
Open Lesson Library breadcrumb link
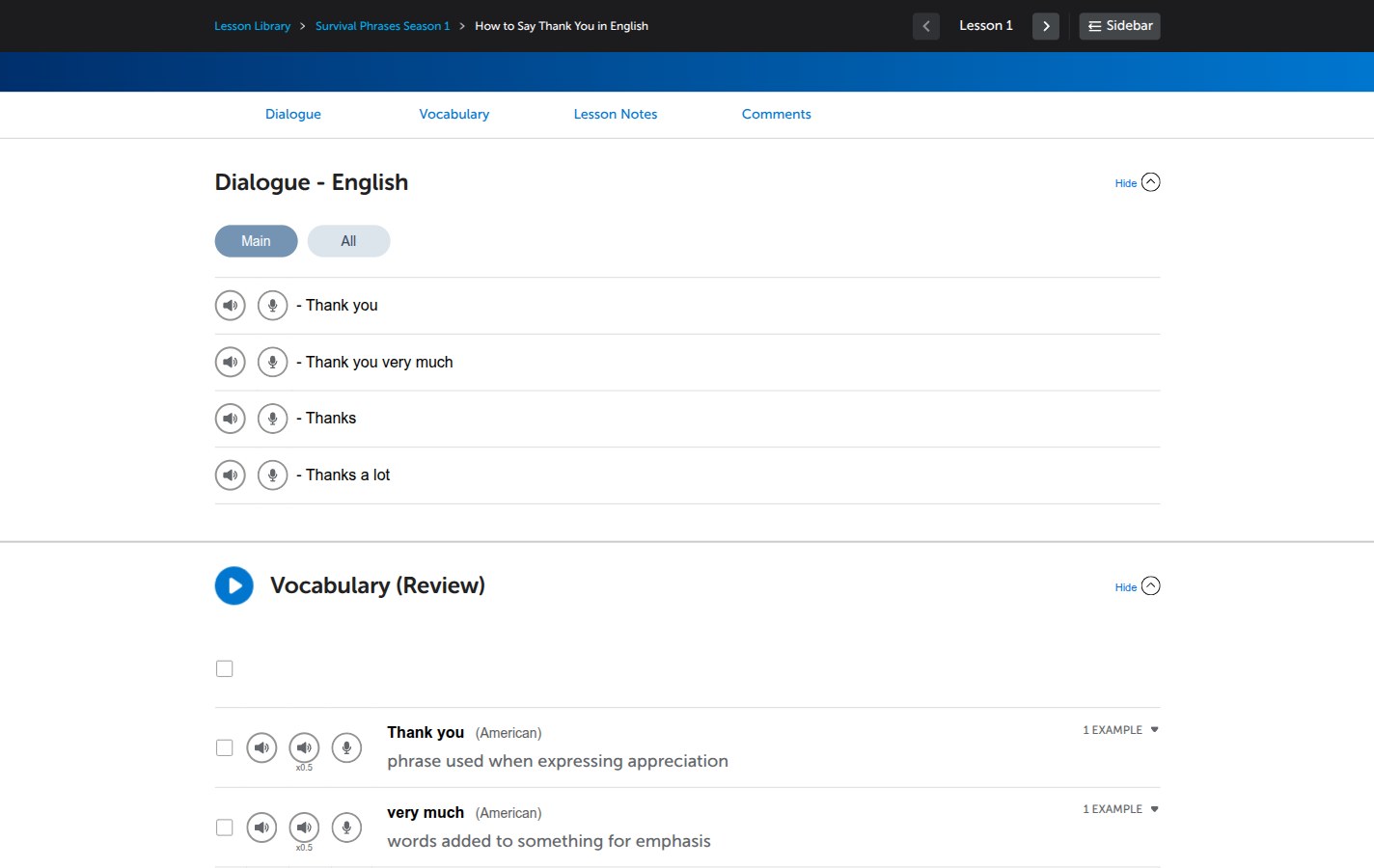click(253, 26)
